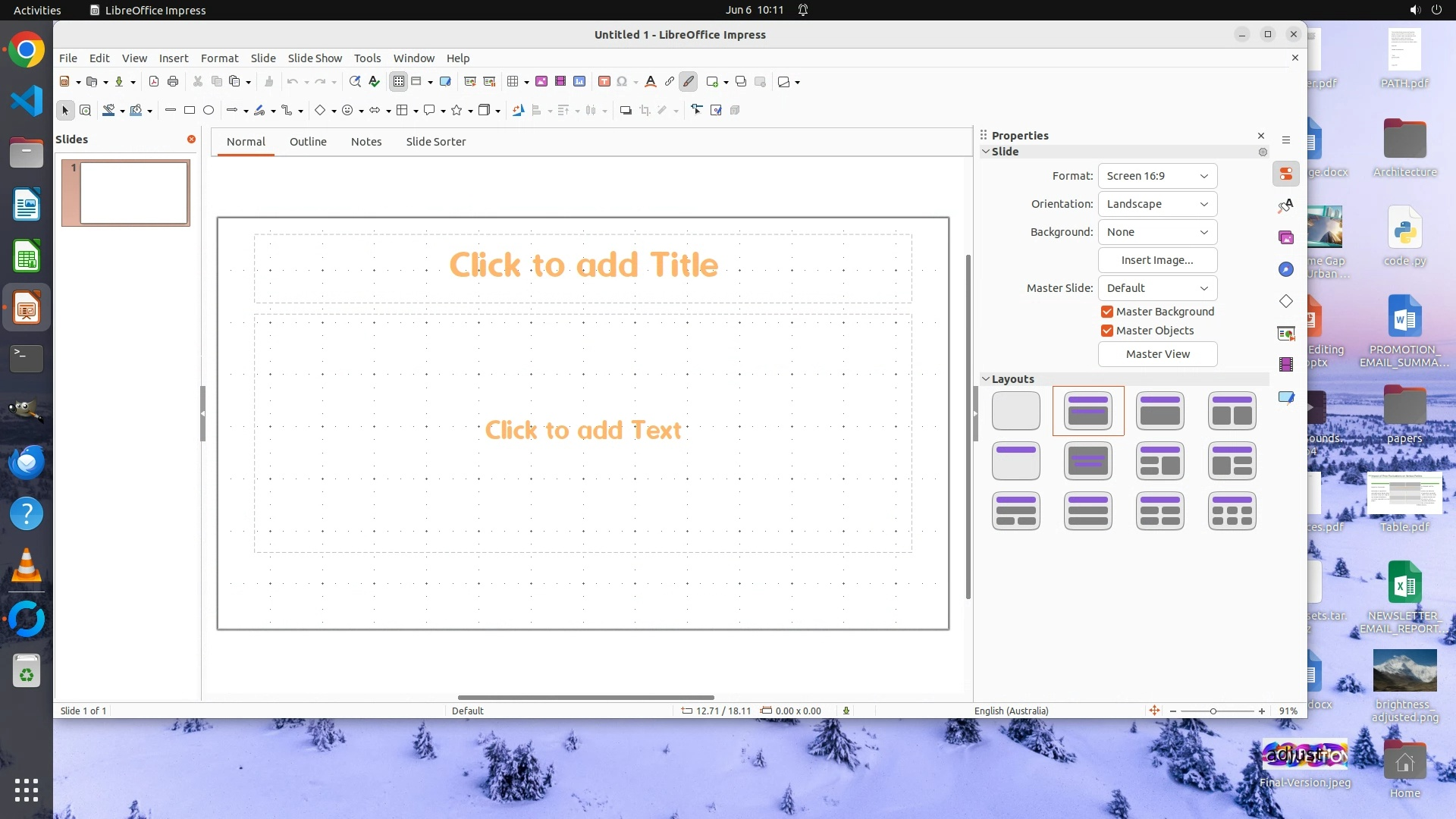The image size is (1456, 819).
Task: Open the Gallery sidebar panel icon
Action: tap(1286, 238)
